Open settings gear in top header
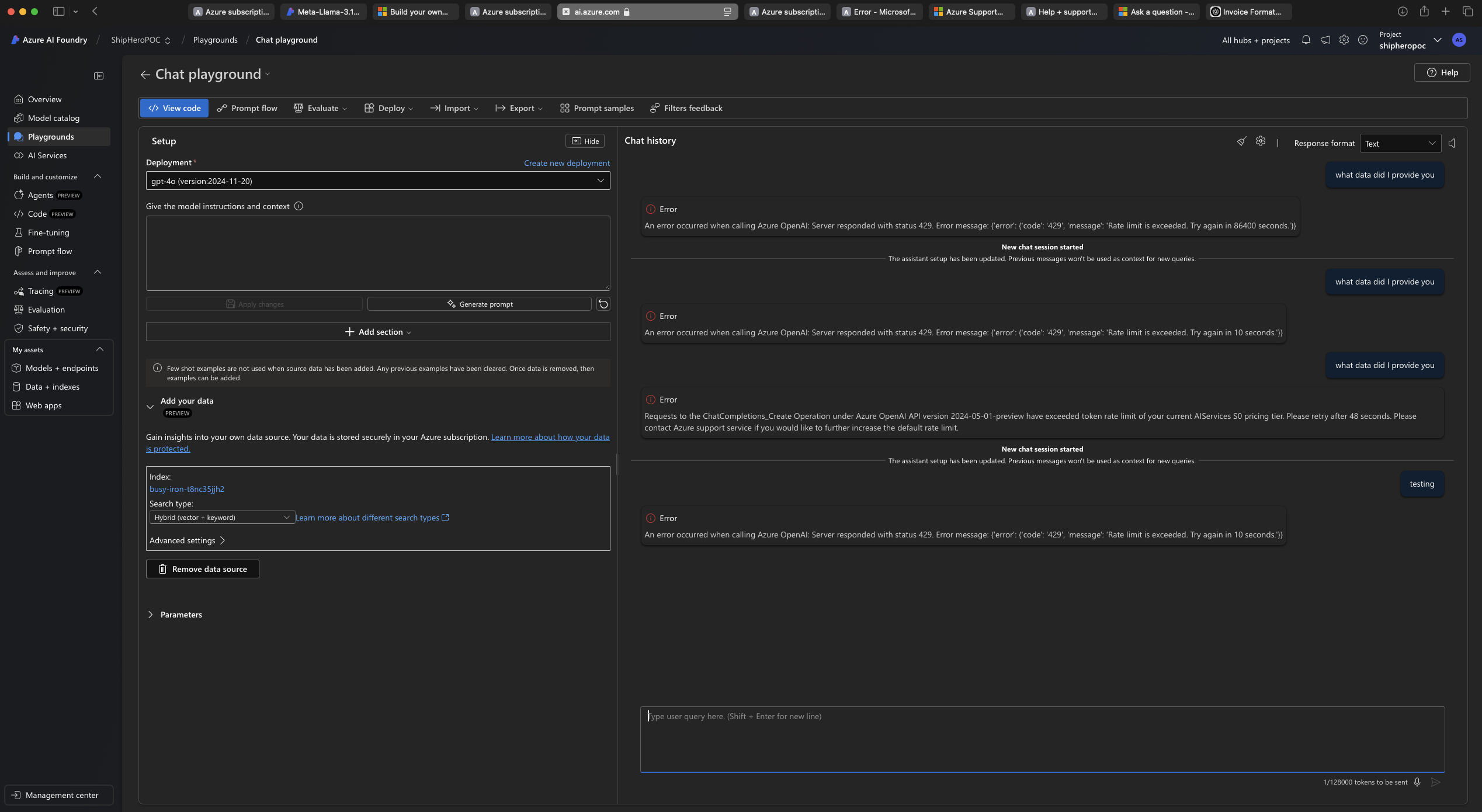The image size is (1482, 812). coord(1344,40)
